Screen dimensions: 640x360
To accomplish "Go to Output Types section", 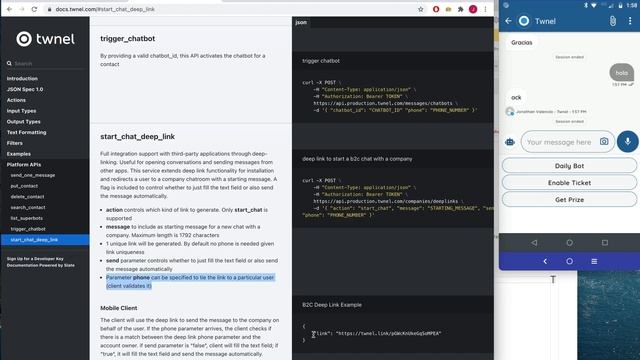I will [x=24, y=121].
